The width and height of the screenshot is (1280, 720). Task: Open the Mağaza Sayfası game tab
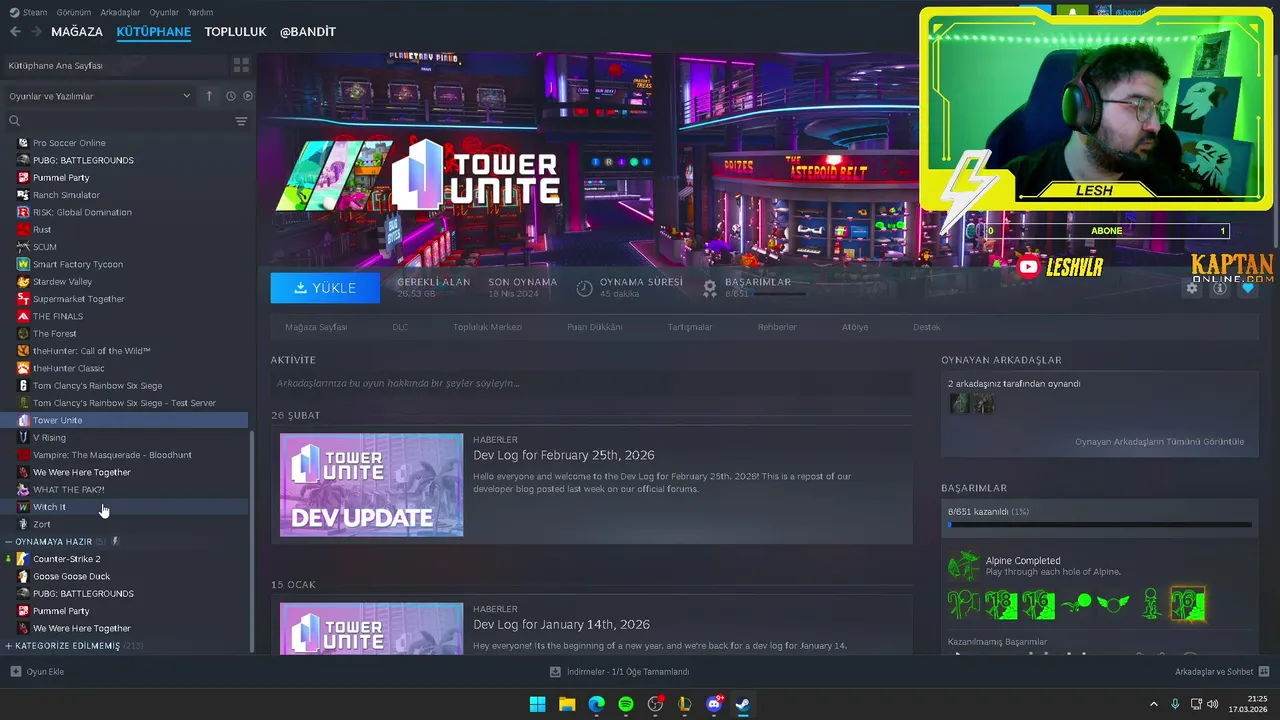(x=316, y=327)
